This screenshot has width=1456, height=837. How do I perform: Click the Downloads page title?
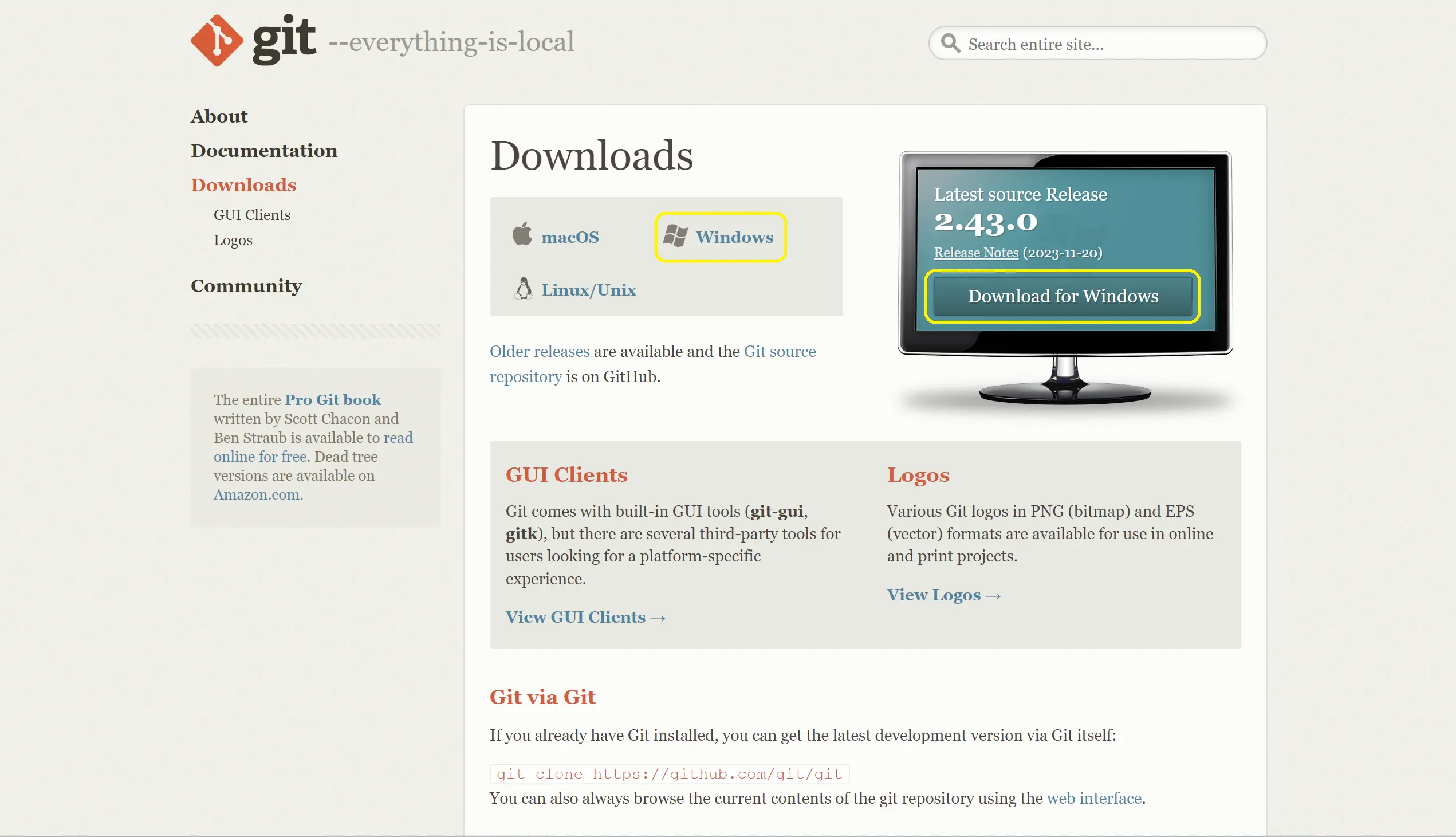tap(591, 155)
